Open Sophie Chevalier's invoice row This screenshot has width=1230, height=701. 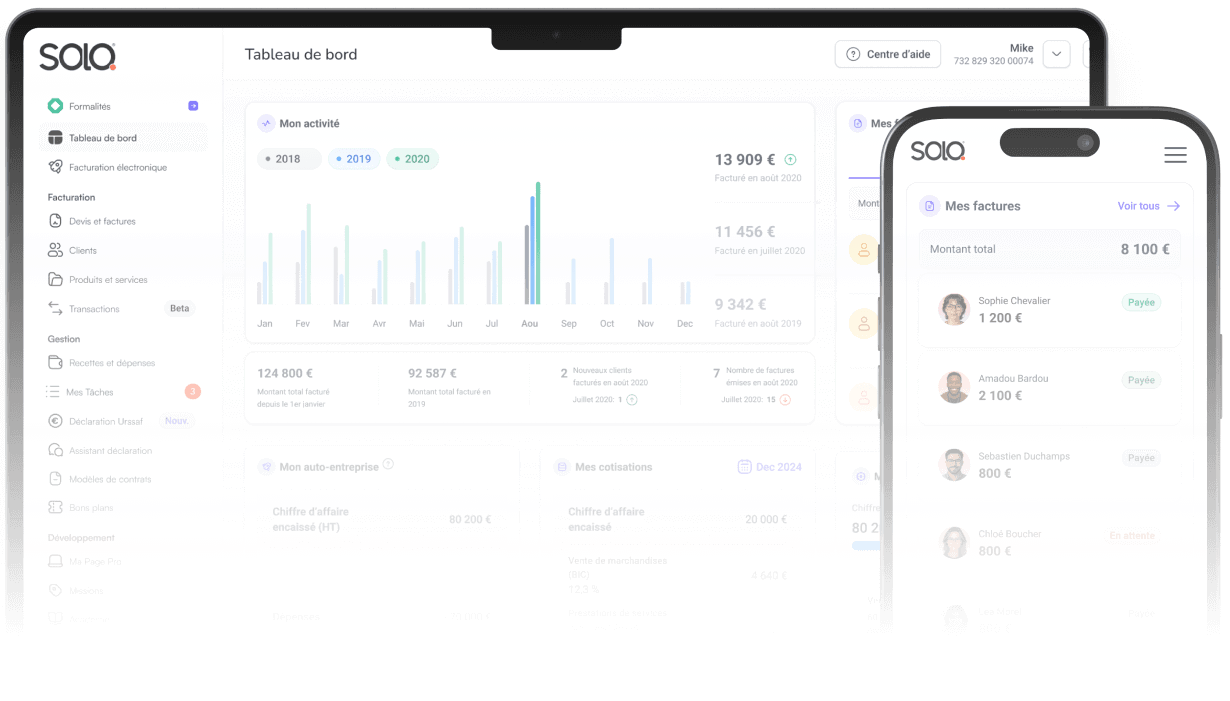tap(1050, 310)
